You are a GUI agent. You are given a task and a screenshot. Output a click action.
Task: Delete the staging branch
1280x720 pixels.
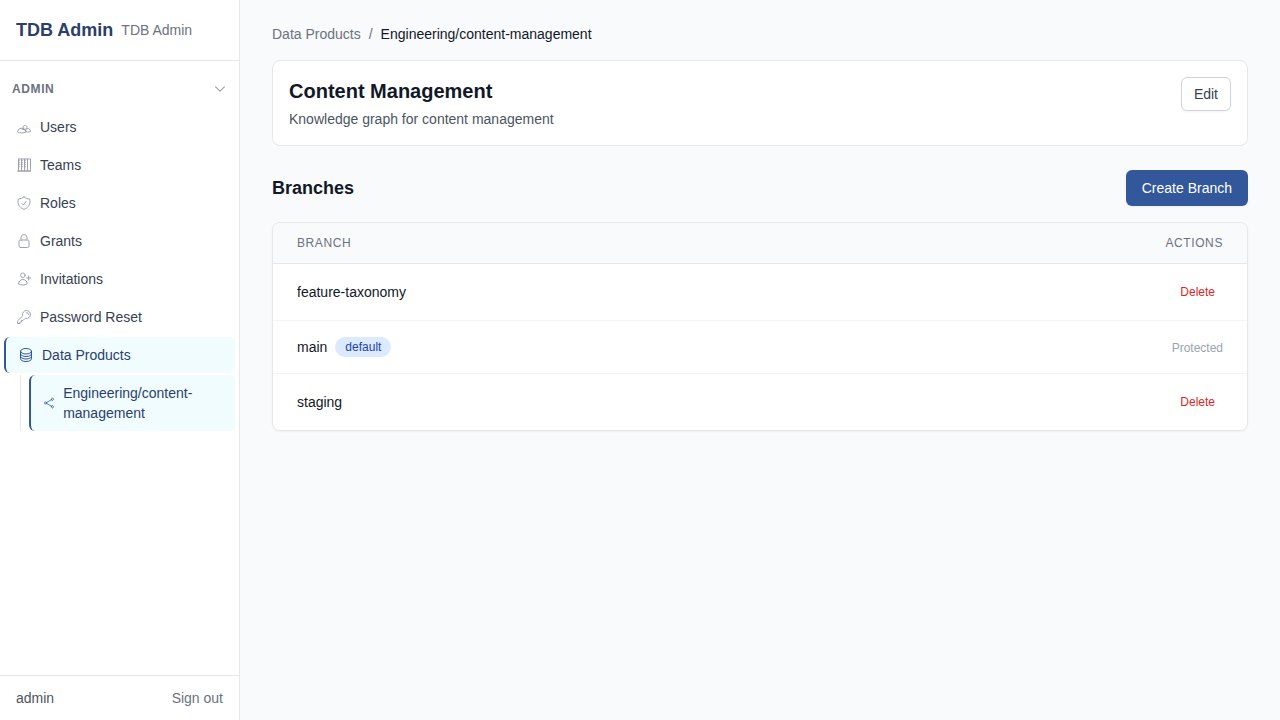click(x=1197, y=402)
